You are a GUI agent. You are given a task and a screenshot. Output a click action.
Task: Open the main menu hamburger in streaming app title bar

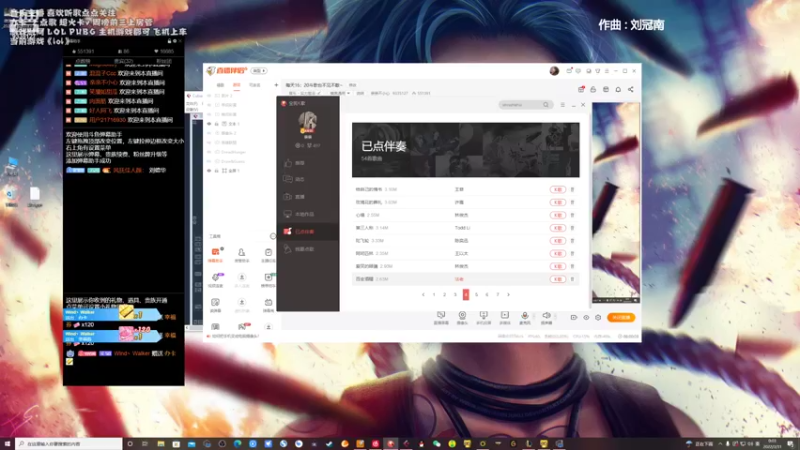[x=607, y=71]
